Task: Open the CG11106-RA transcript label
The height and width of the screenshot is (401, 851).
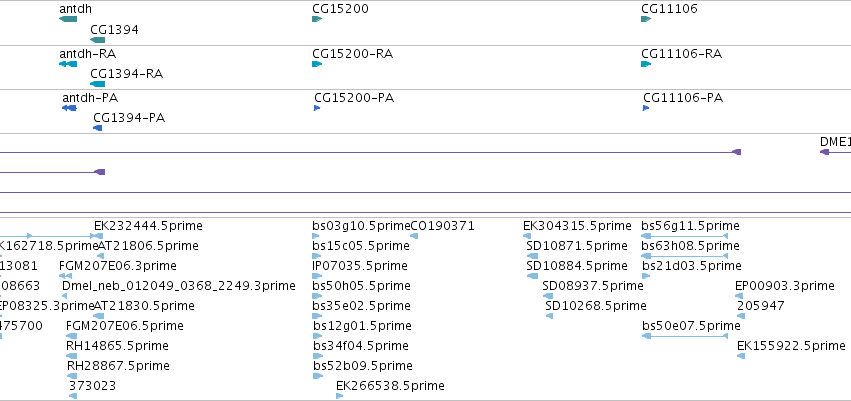Action: 681,54
